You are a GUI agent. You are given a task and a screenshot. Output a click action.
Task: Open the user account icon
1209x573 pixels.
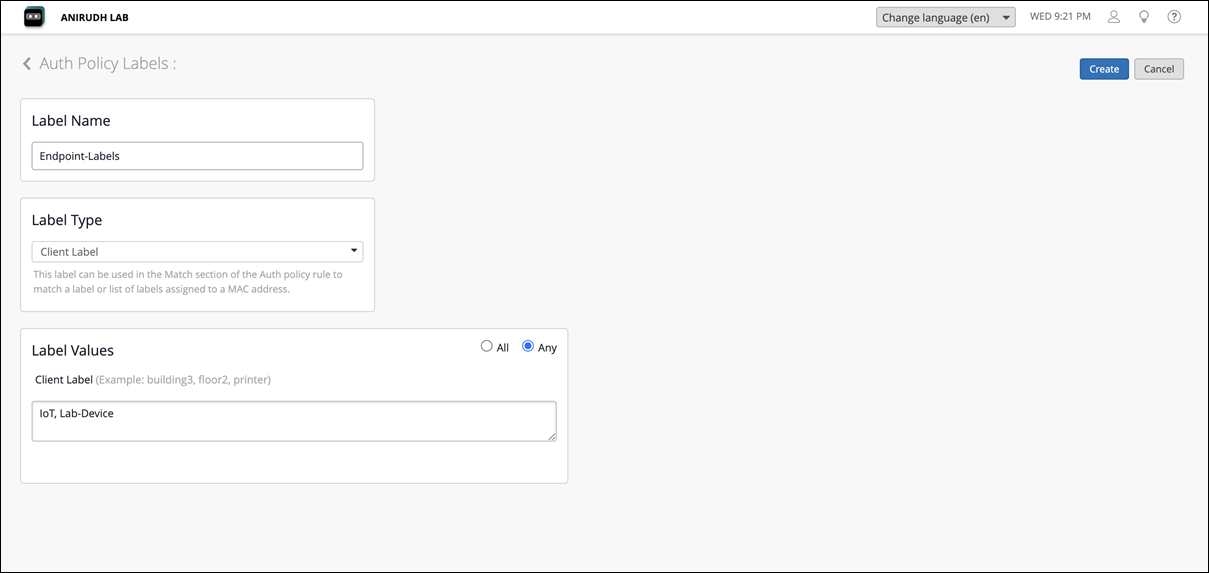1114,17
